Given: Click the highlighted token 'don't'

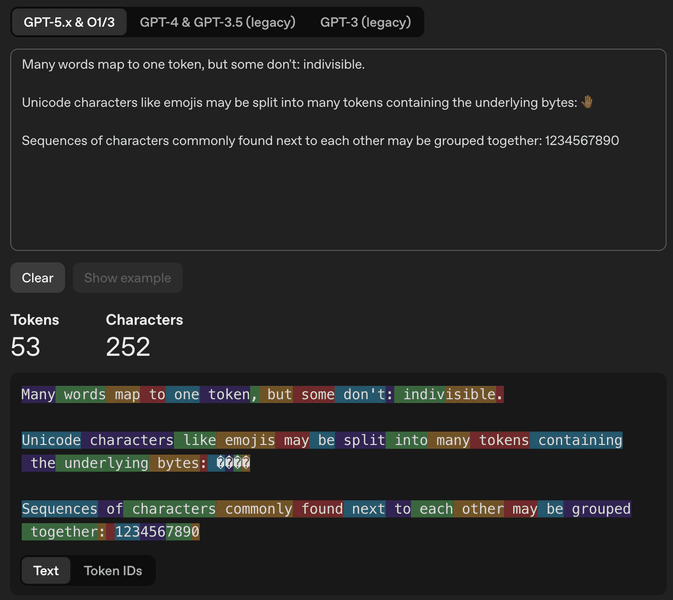Looking at the screenshot, I should 361,394.
